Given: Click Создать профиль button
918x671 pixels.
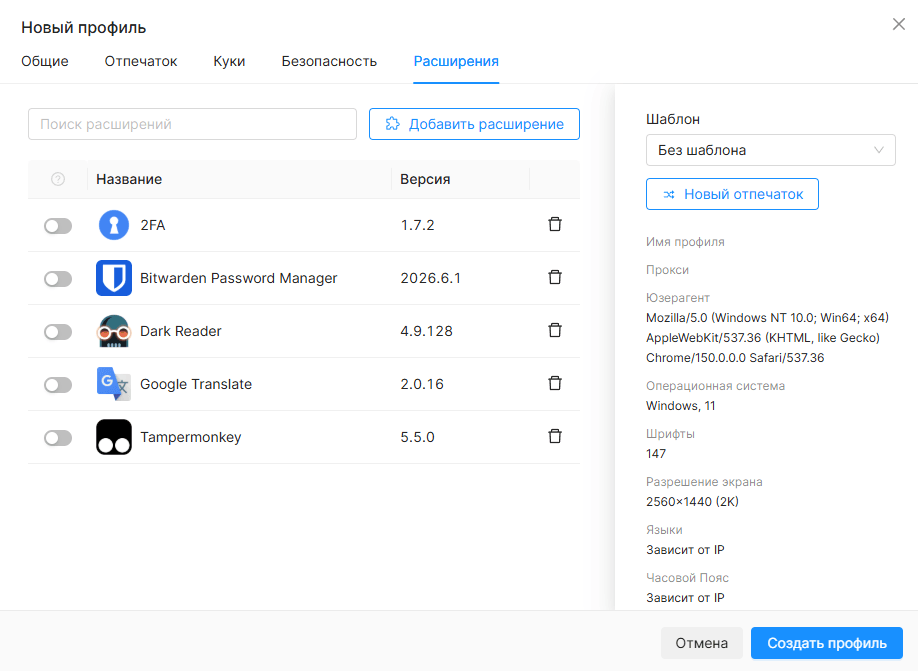Looking at the screenshot, I should (x=827, y=643).
